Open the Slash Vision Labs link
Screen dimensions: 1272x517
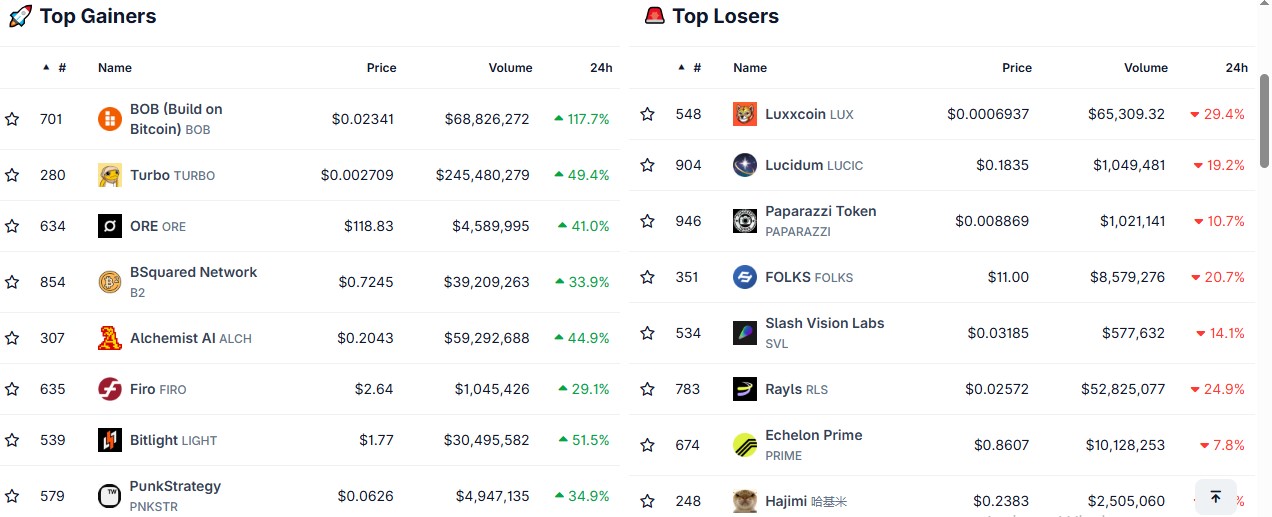coord(824,333)
